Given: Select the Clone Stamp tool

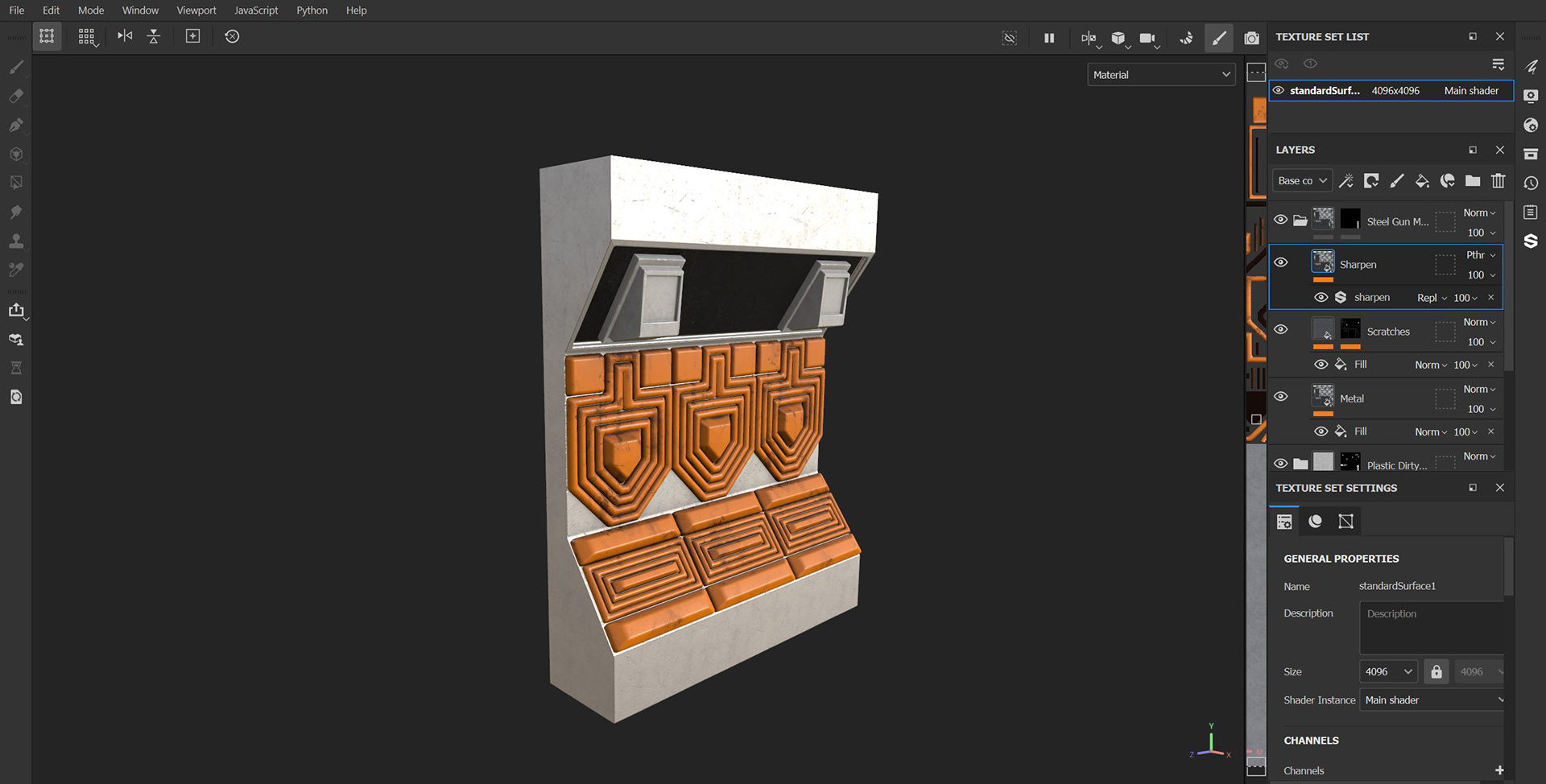Looking at the screenshot, I should coord(16,240).
